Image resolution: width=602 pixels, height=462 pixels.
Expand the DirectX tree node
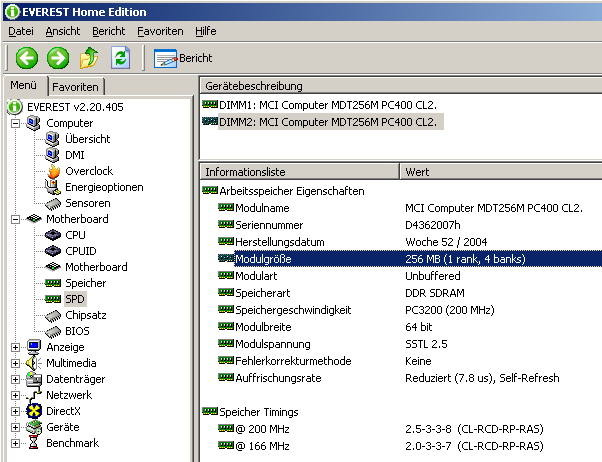point(15,411)
